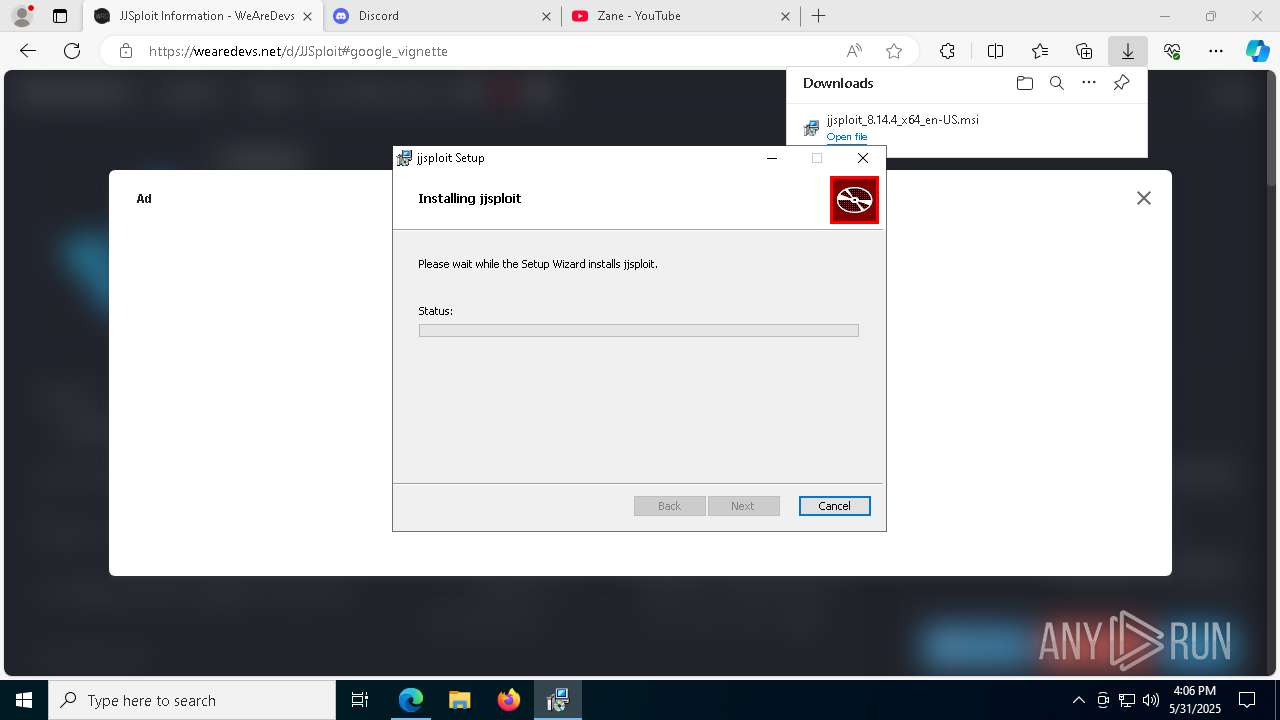Click the browser vertical scrollbar

1272,128
